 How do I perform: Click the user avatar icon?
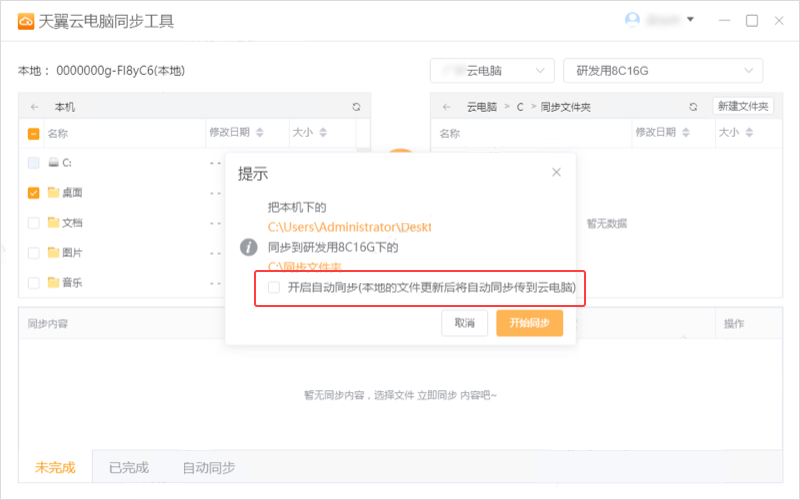pos(632,20)
